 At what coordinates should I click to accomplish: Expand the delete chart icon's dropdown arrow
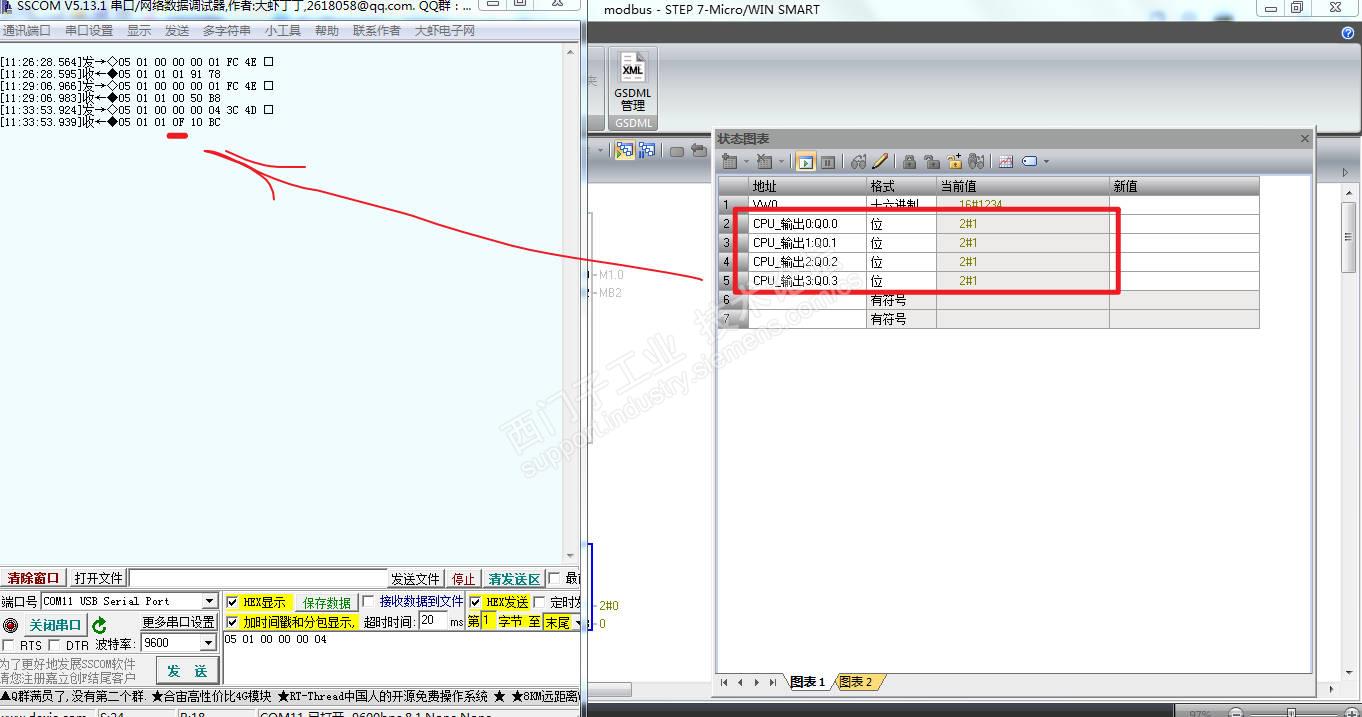781,162
